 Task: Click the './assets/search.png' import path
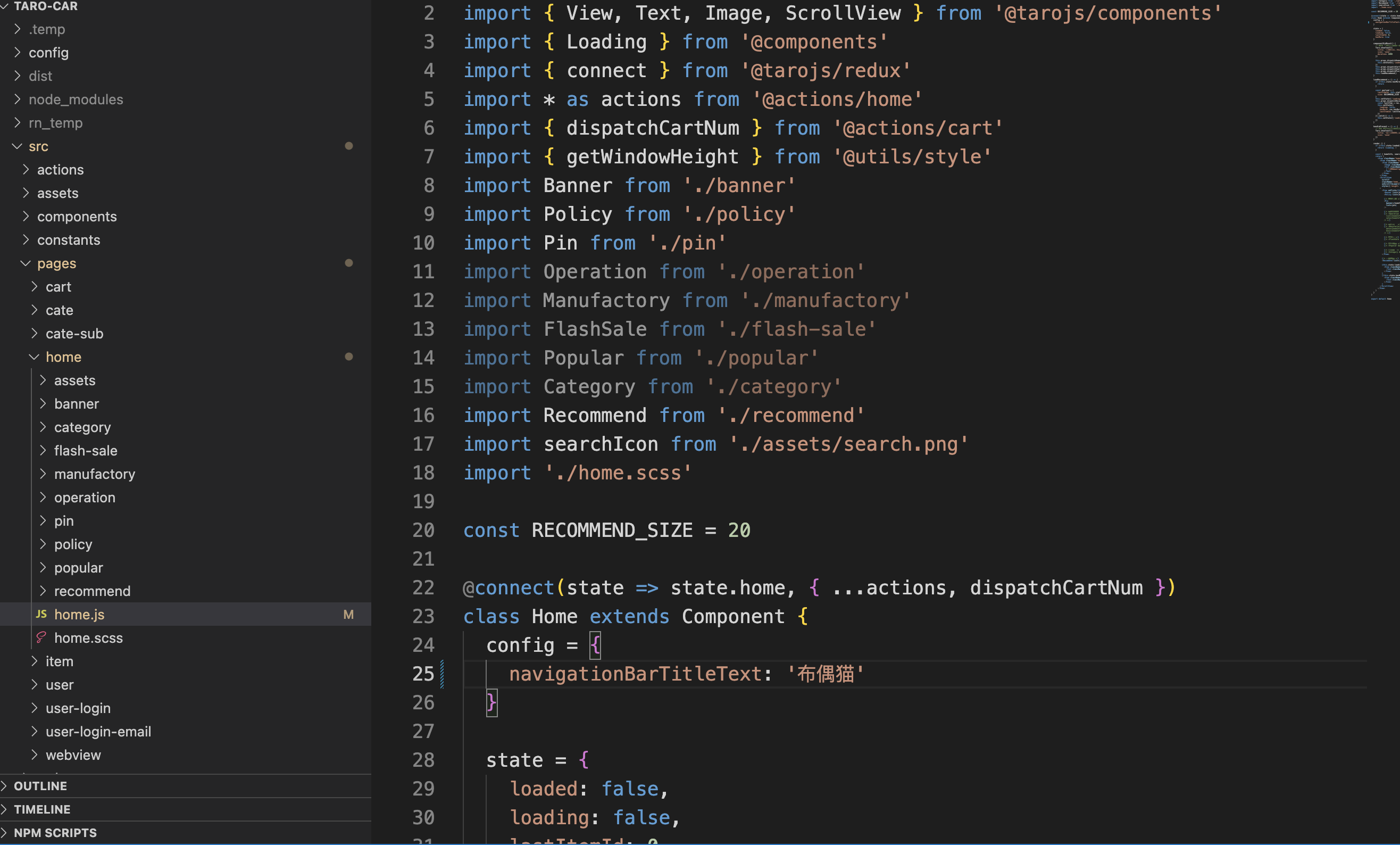click(x=848, y=444)
